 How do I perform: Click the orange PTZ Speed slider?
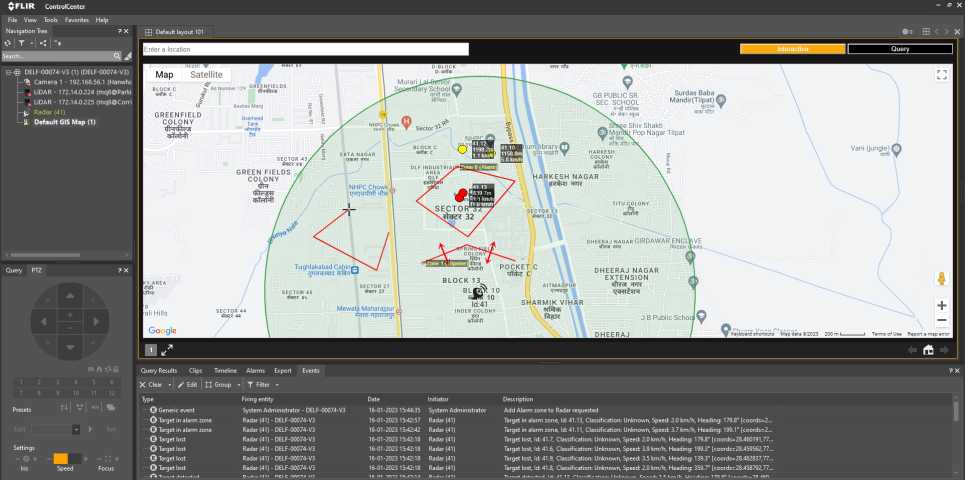click(x=60, y=459)
